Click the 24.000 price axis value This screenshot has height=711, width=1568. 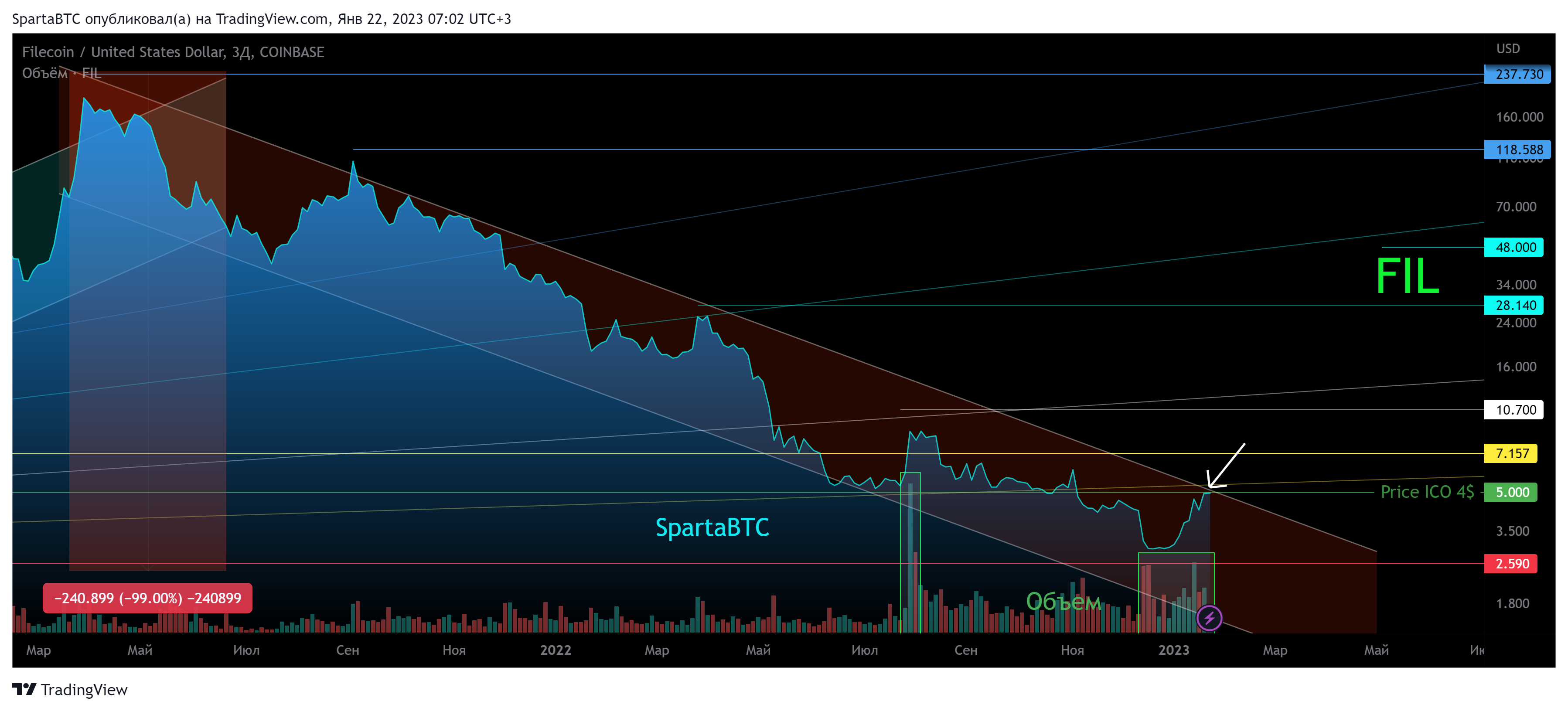point(1516,323)
